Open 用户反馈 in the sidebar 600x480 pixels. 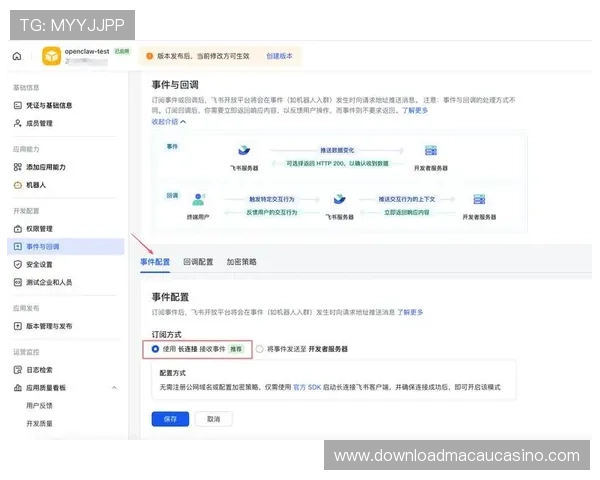pos(39,406)
